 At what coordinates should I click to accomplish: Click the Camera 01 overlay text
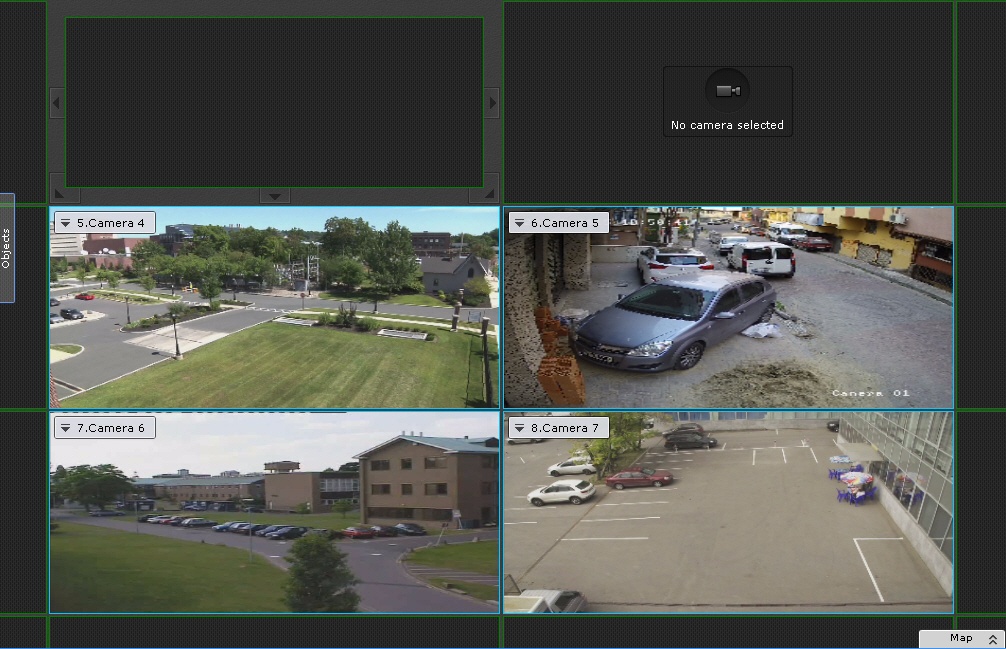point(870,393)
